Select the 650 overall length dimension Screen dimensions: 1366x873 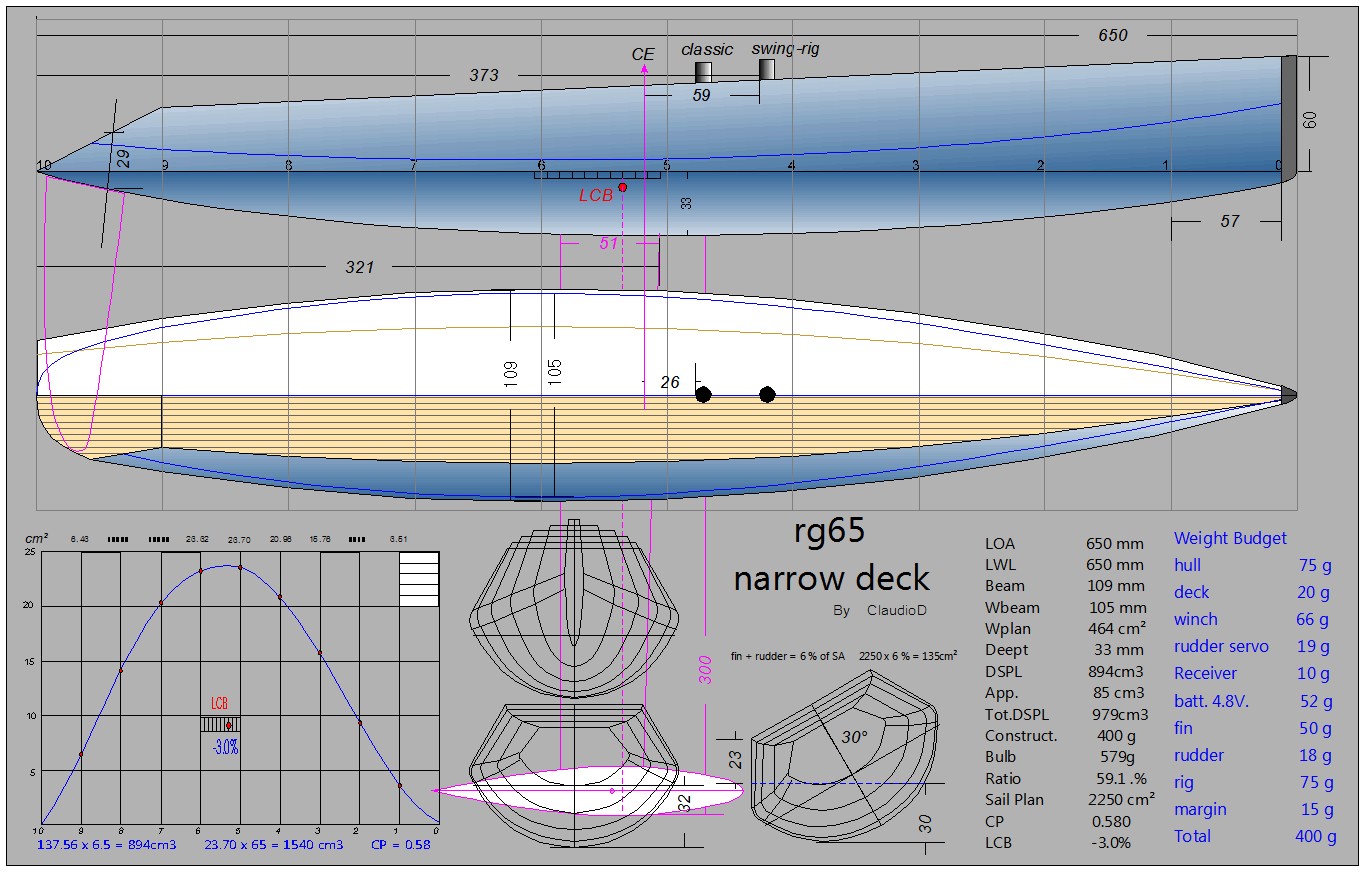[1112, 36]
